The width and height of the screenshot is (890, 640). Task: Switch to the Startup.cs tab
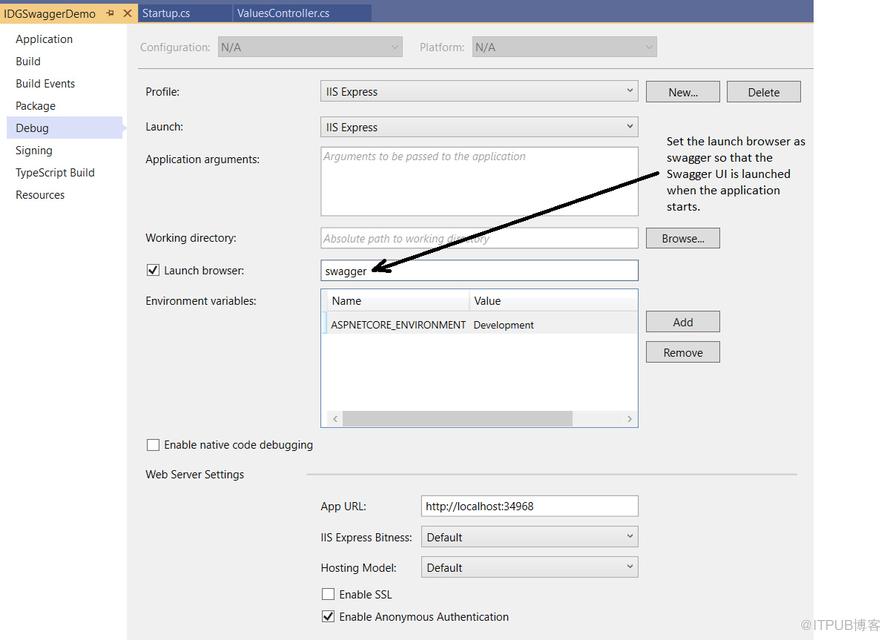click(166, 12)
